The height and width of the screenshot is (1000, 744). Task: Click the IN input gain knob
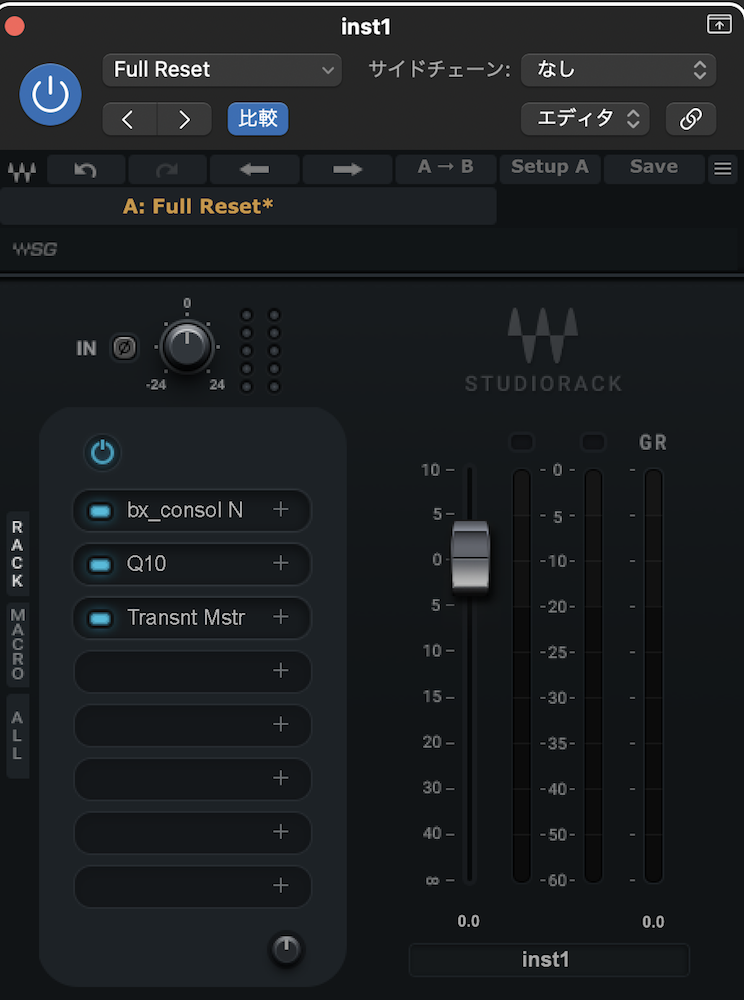coord(187,347)
